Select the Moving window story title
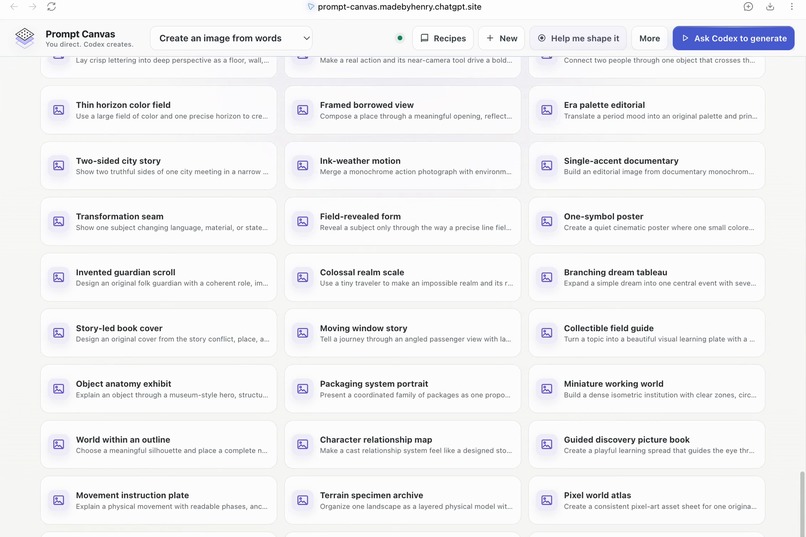806x537 pixels. click(x=363, y=328)
